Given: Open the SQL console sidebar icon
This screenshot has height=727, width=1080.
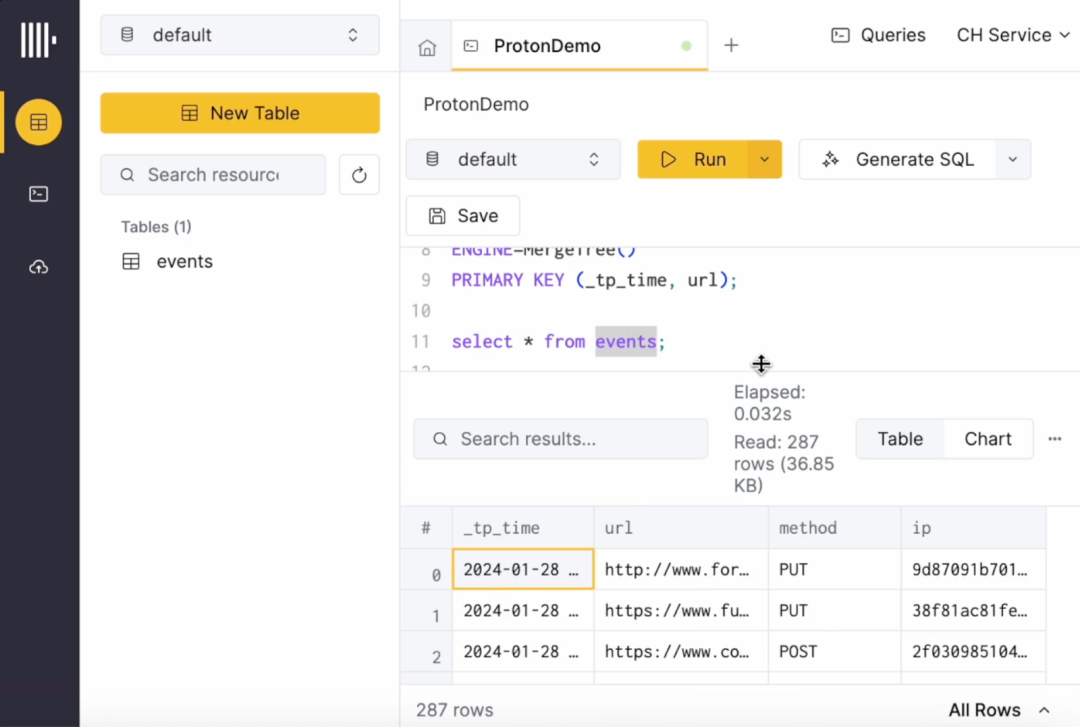Looking at the screenshot, I should pos(39,194).
